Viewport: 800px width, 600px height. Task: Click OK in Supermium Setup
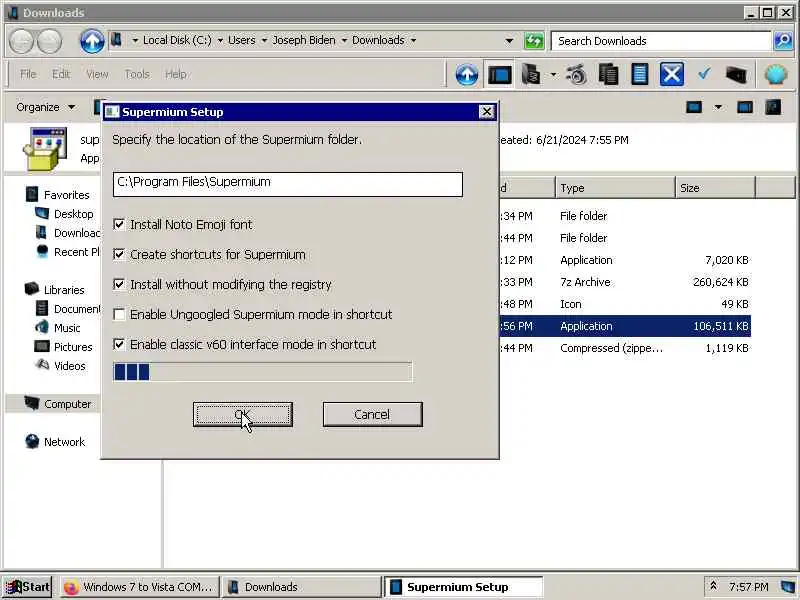click(x=243, y=414)
